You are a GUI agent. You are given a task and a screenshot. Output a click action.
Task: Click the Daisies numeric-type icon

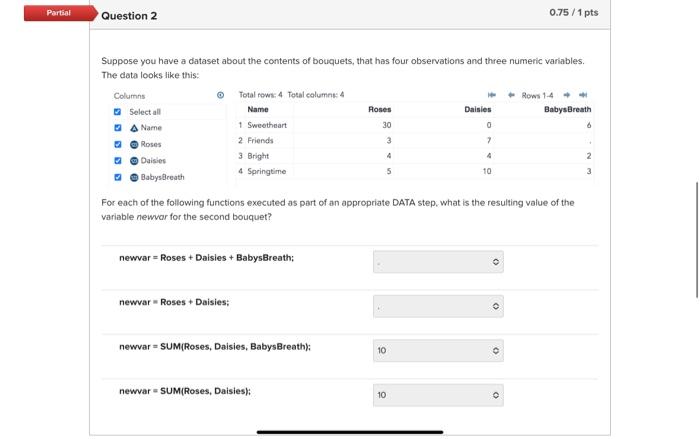134,161
